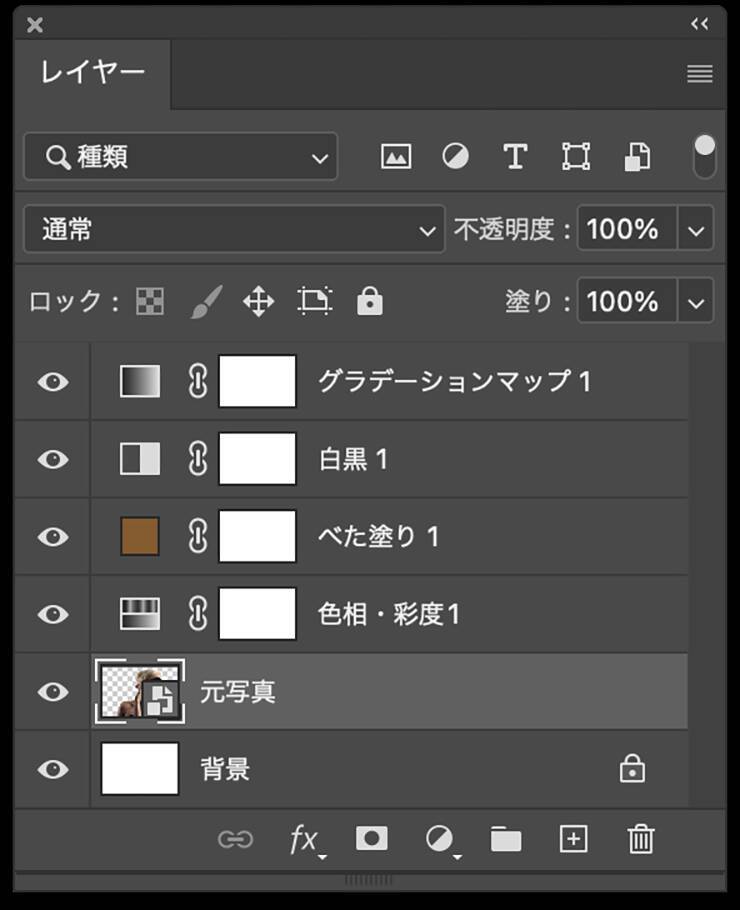Click the adjustment layer filter icon
This screenshot has height=910, width=740.
pyautogui.click(x=456, y=157)
